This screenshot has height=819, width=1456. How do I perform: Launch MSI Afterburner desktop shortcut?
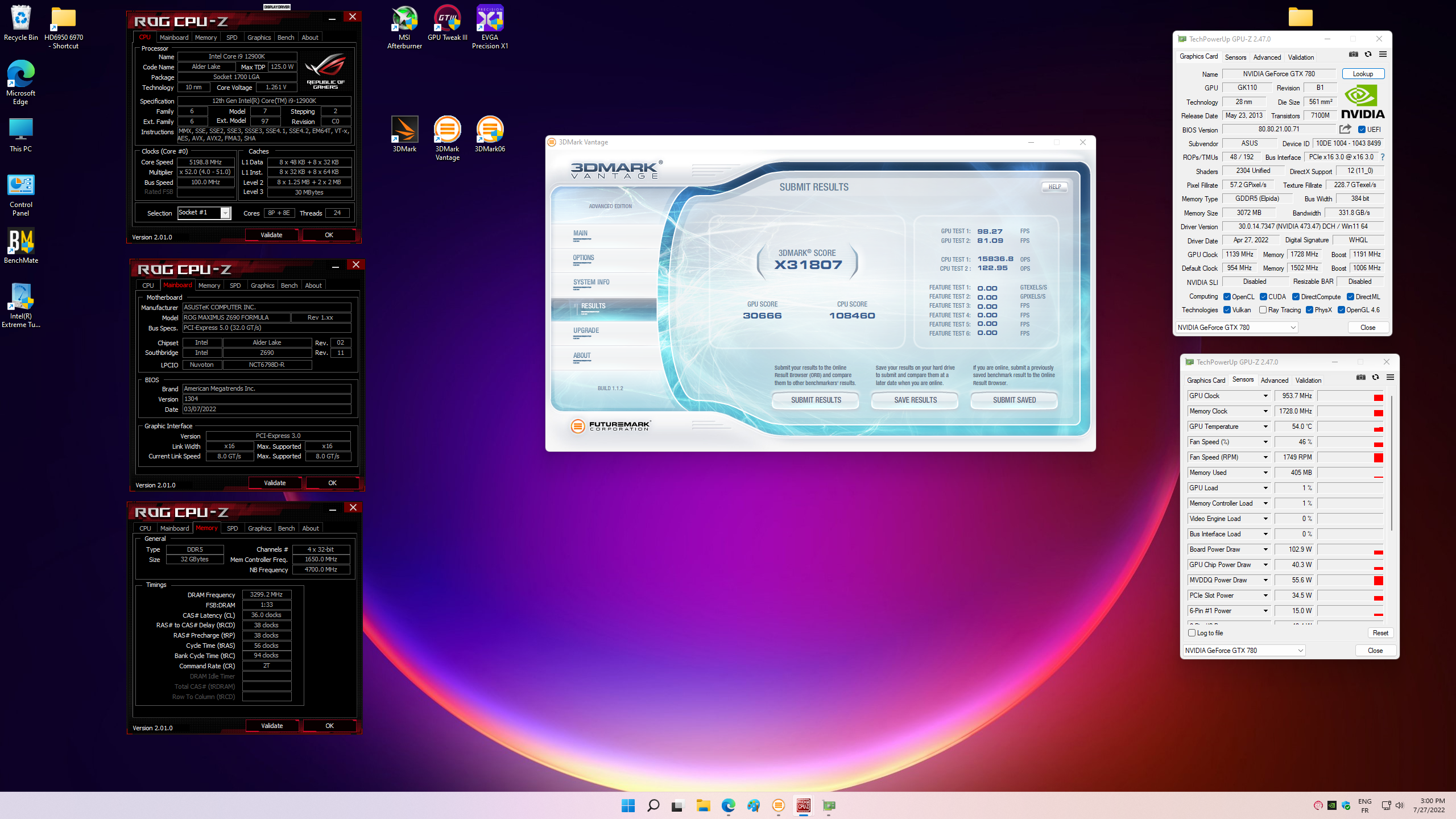404,27
